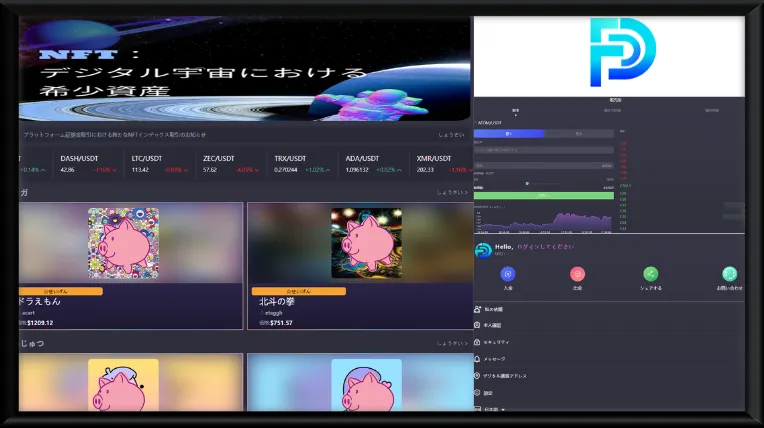This screenshot has width=764, height=428.
Task: Click the ADA/USDT ticker
Action: tap(374, 164)
